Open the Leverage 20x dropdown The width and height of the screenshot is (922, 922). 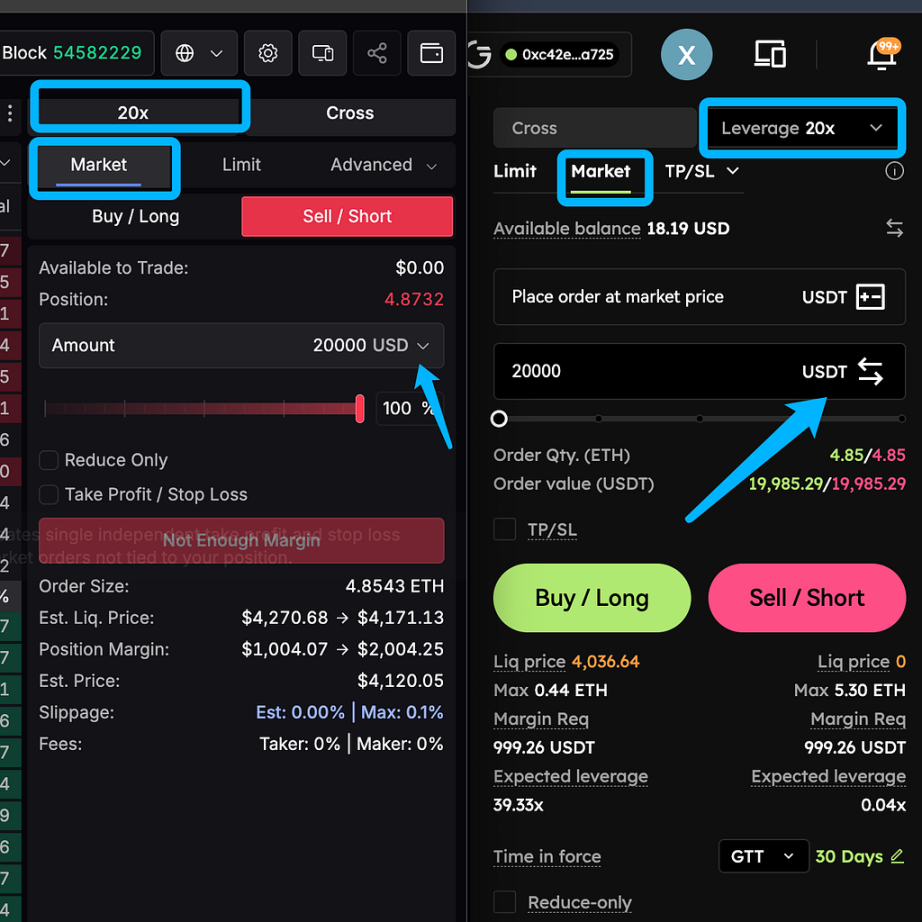click(800, 128)
